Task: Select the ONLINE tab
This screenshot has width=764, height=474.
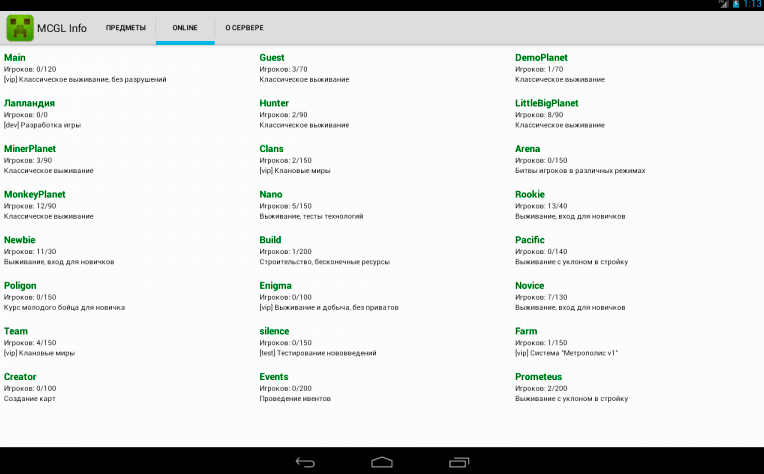Action: point(185,28)
